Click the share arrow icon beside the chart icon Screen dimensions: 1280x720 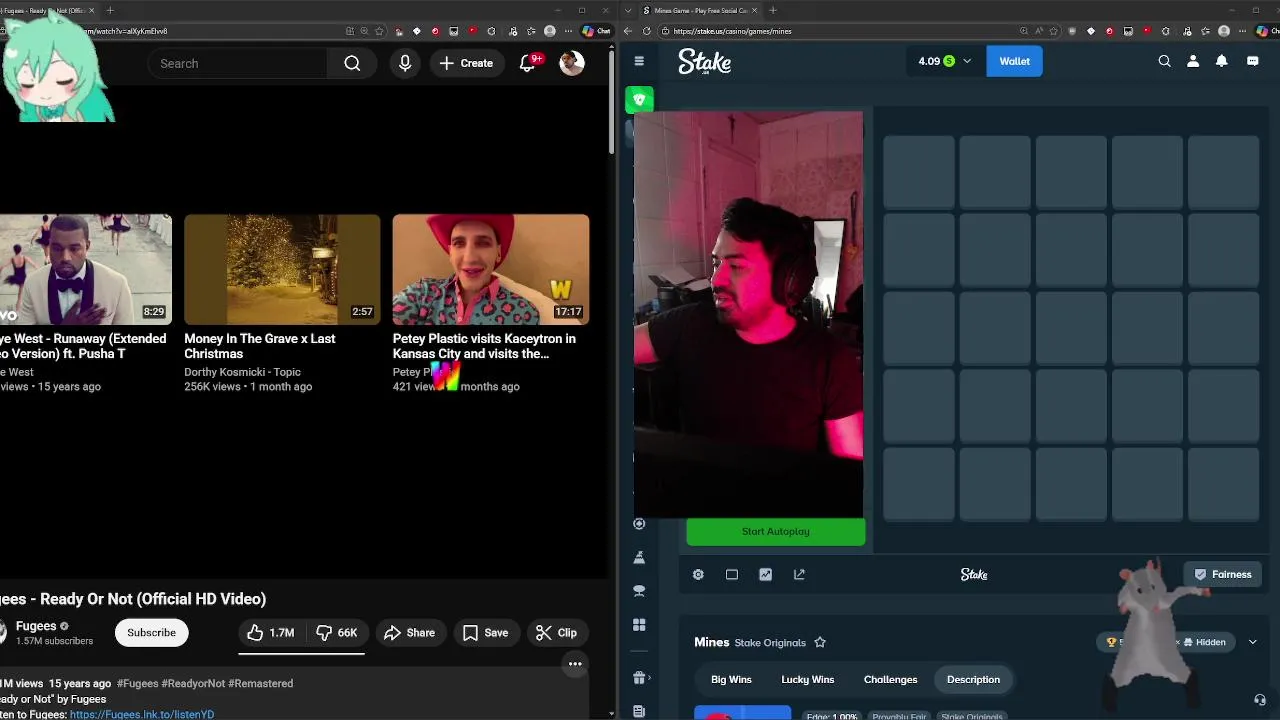point(799,574)
